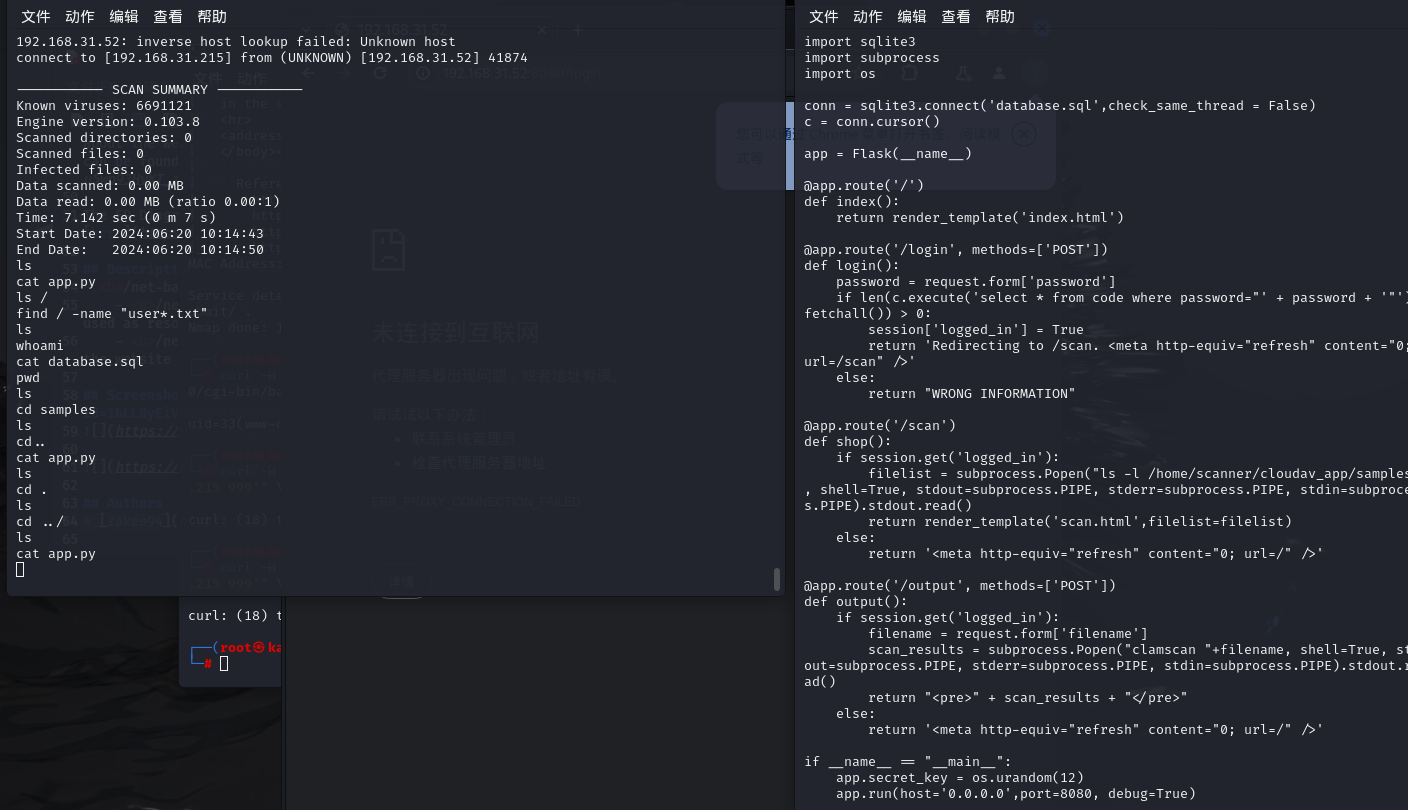The height and width of the screenshot is (810, 1408).
Task: Click the 'def index():' line
Action: 852,202
